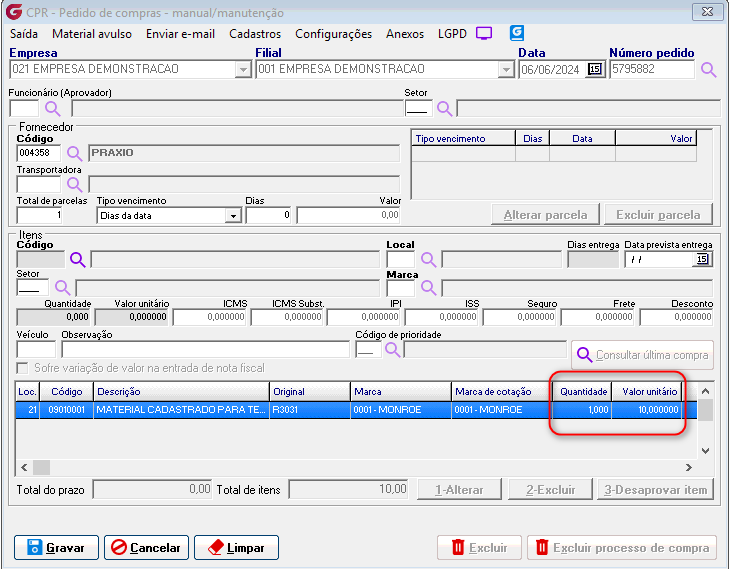Click the Número pedido input field
This screenshot has height=569, width=730.
pyautogui.click(x=652, y=69)
